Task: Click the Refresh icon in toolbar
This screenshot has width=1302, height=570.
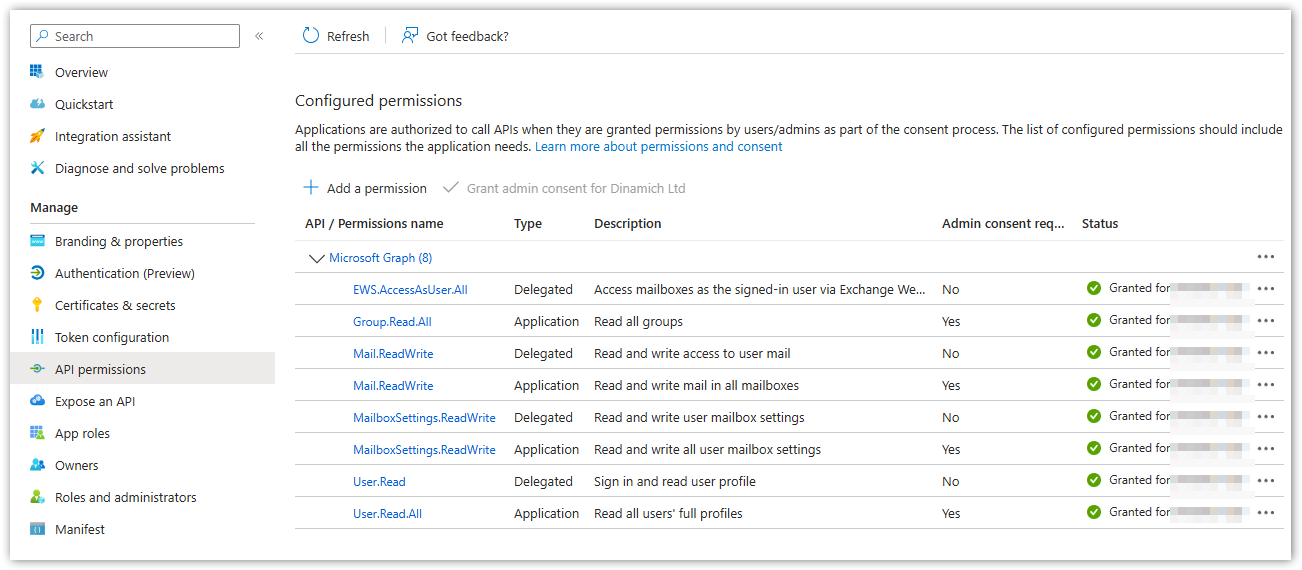Action: (311, 36)
